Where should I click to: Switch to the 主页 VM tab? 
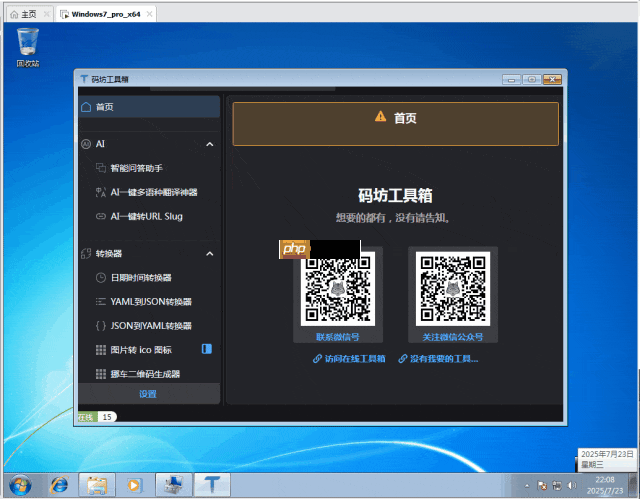[x=29, y=14]
